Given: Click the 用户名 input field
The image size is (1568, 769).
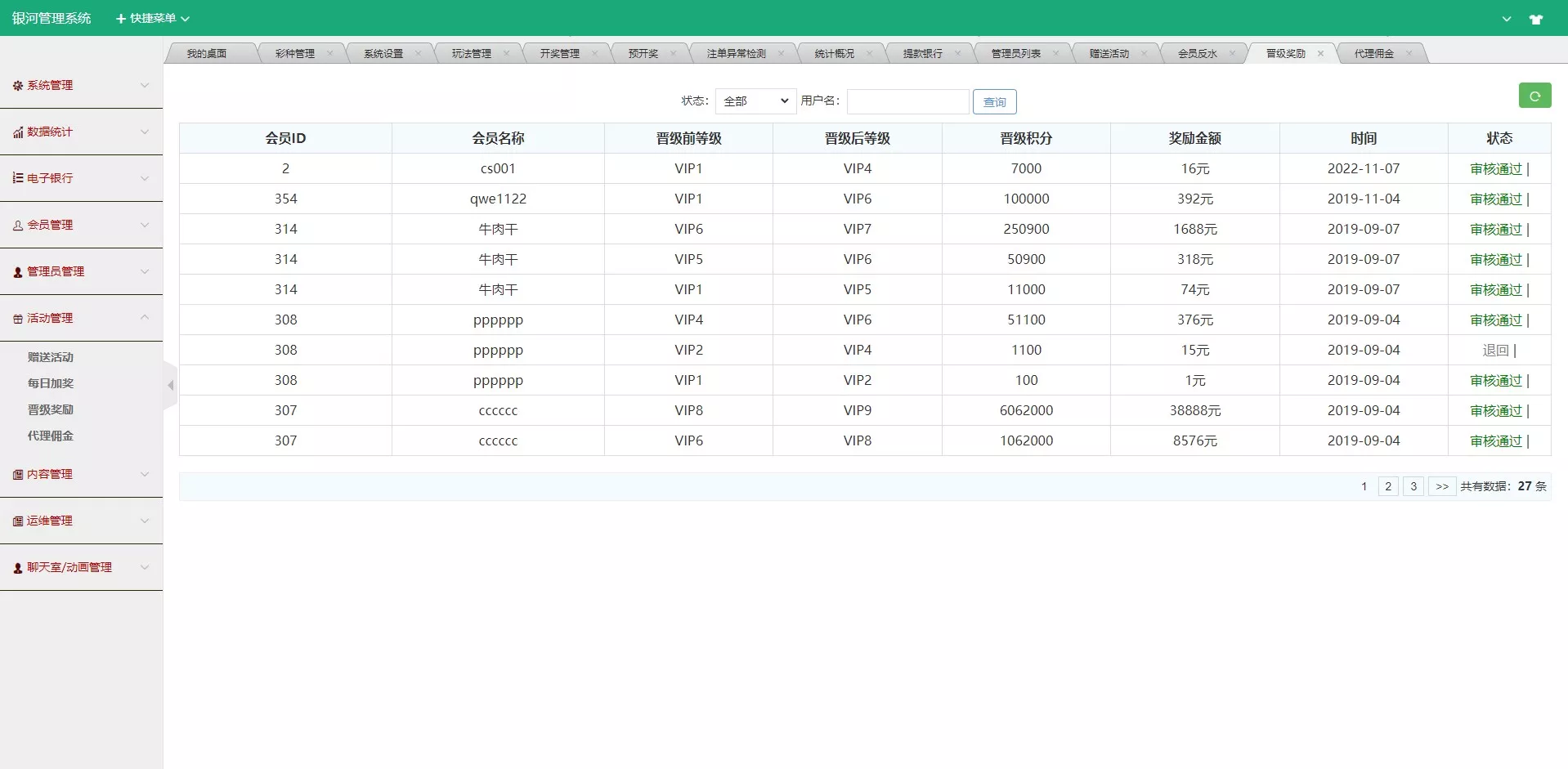Looking at the screenshot, I should point(908,101).
